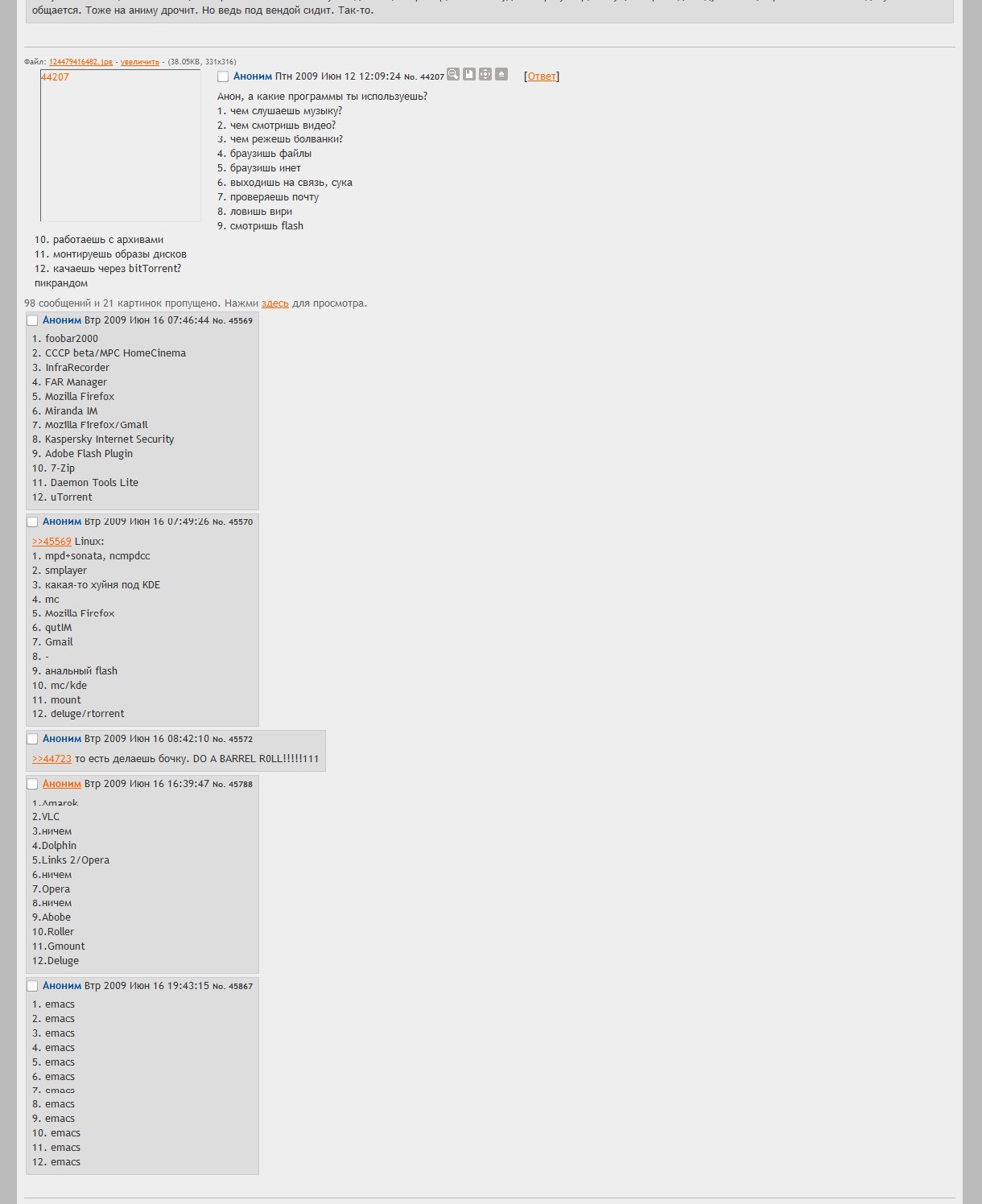Click the uTorrent line
This screenshot has height=1204, width=982.
tap(62, 497)
